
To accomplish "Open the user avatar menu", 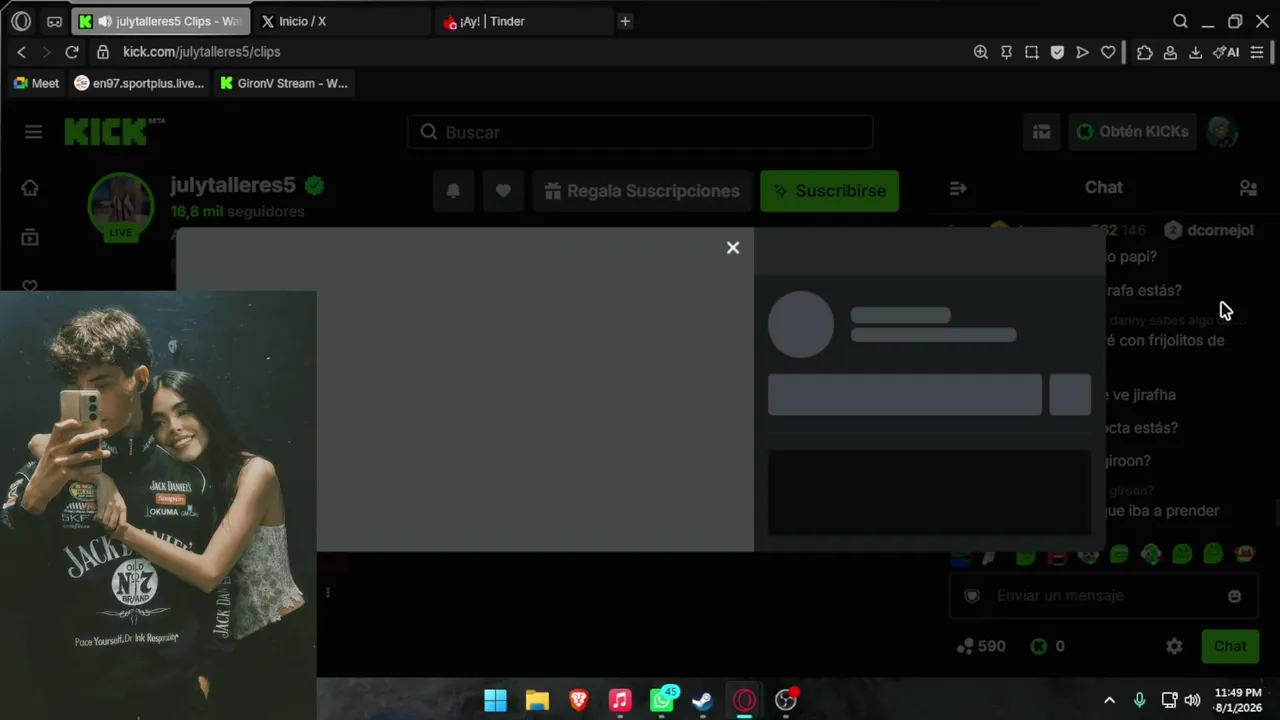I will [1222, 132].
